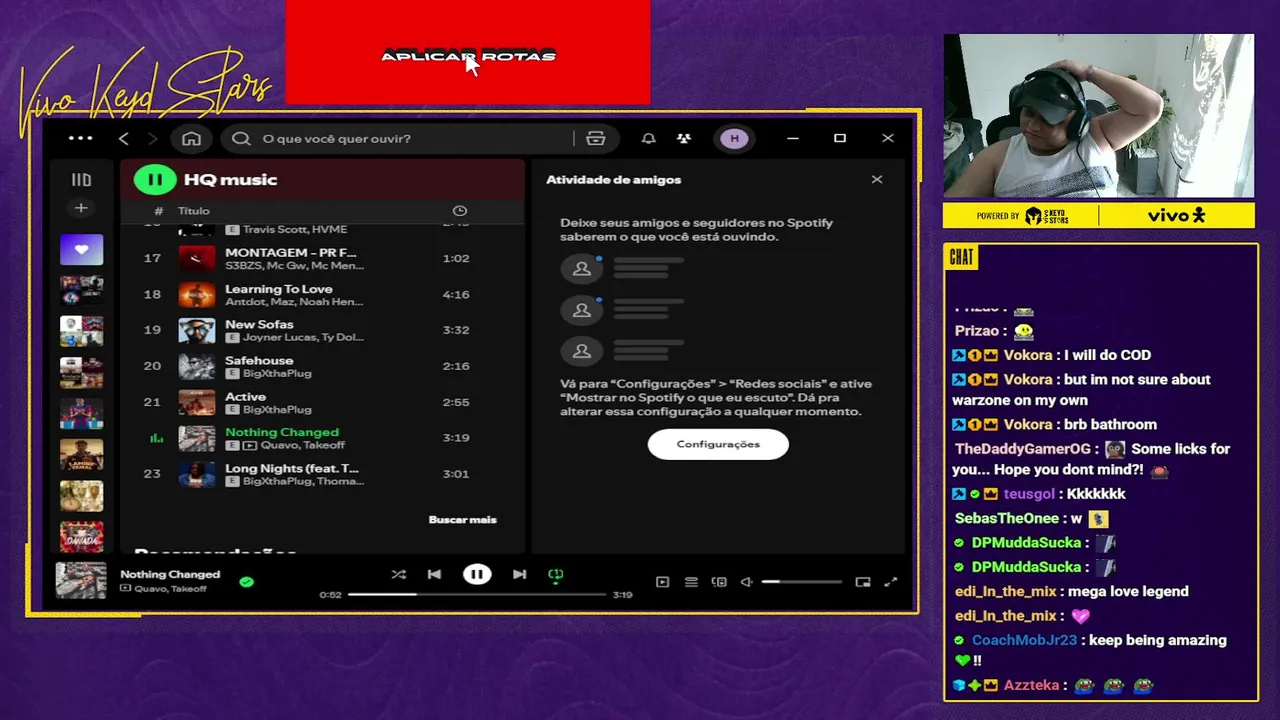Go back using the left arrow
The image size is (1280, 720).
tap(124, 138)
